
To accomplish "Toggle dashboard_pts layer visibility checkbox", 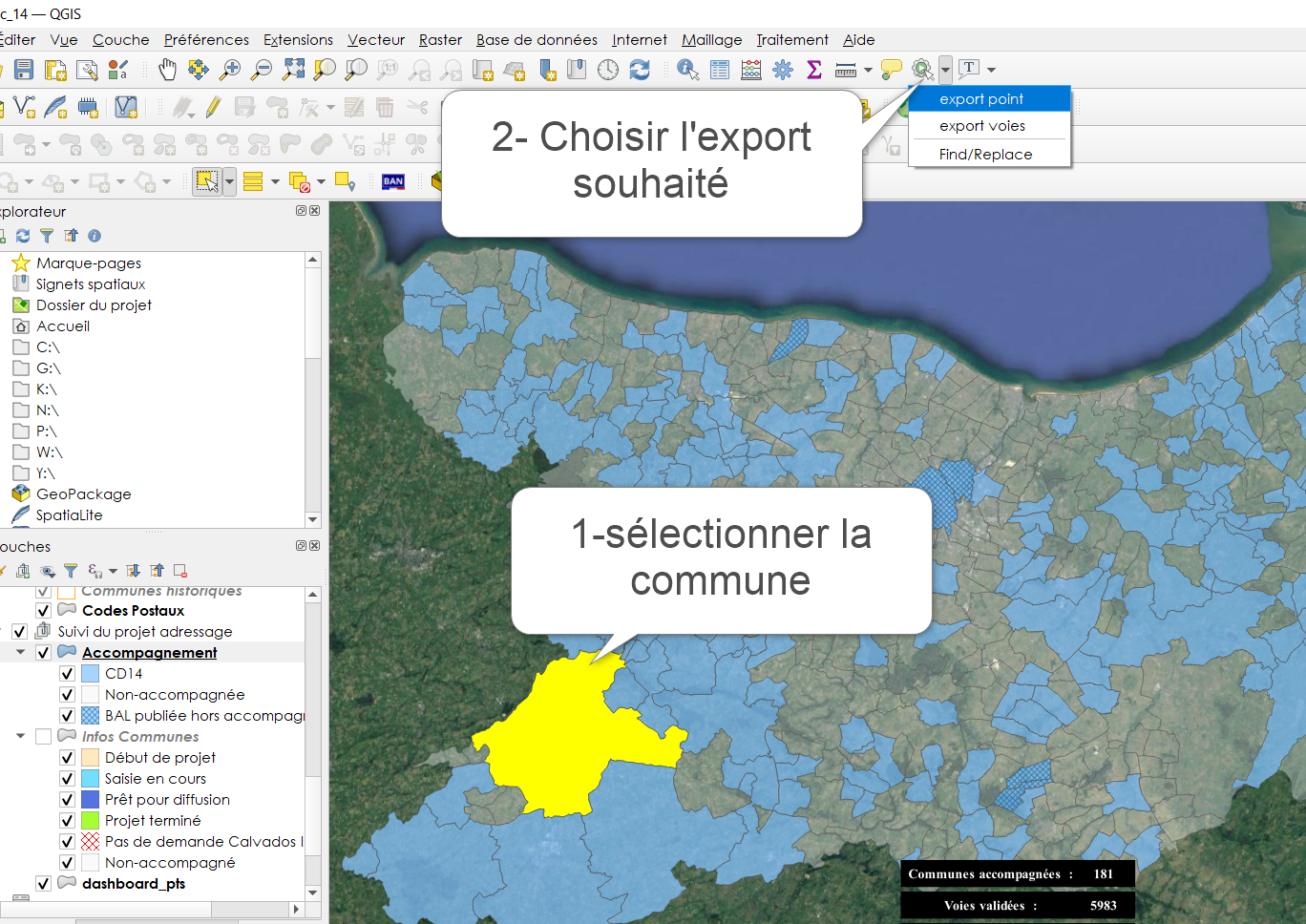I will click(x=43, y=884).
